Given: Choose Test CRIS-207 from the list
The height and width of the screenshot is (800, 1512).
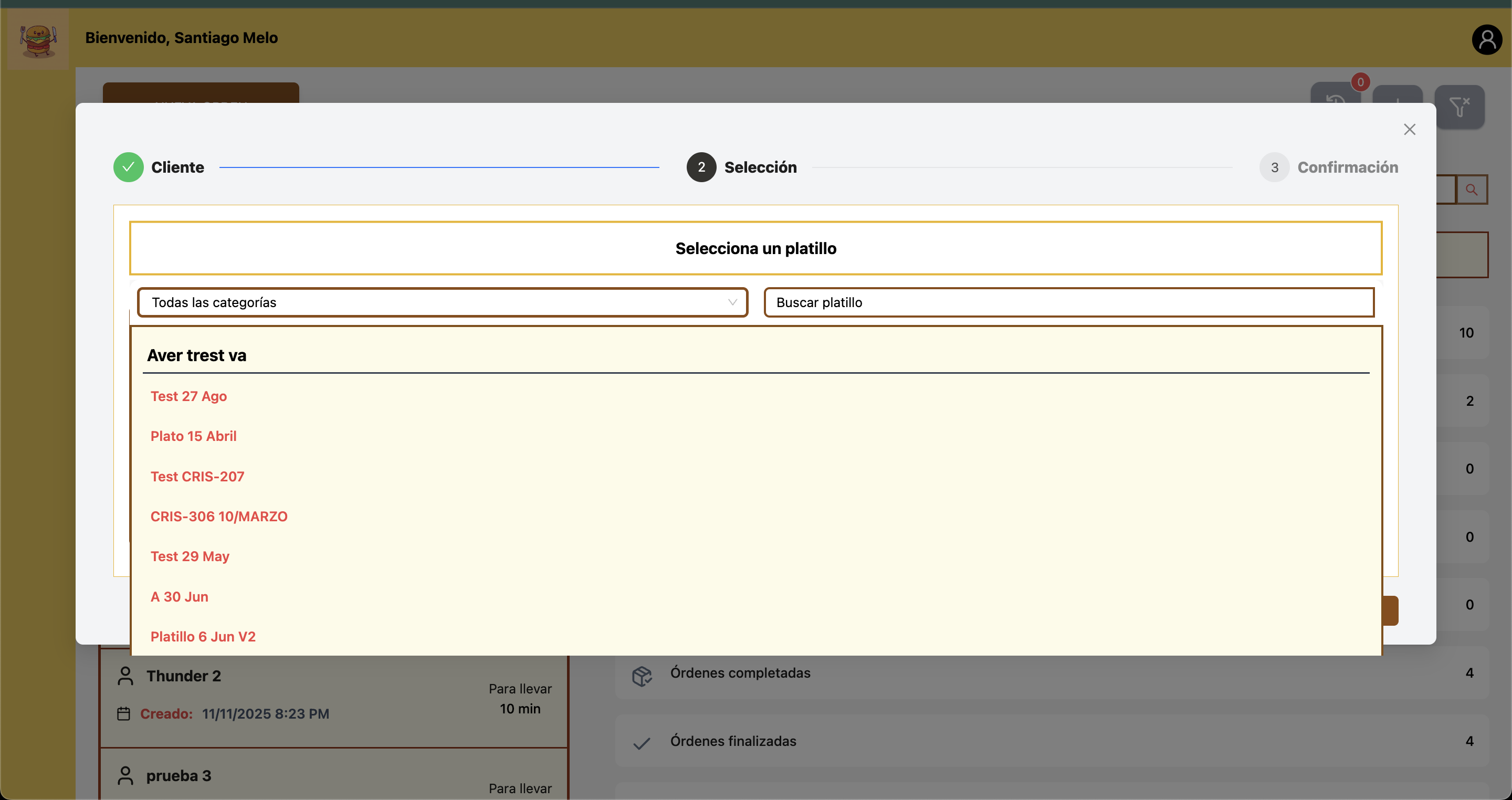Looking at the screenshot, I should click(x=197, y=477).
